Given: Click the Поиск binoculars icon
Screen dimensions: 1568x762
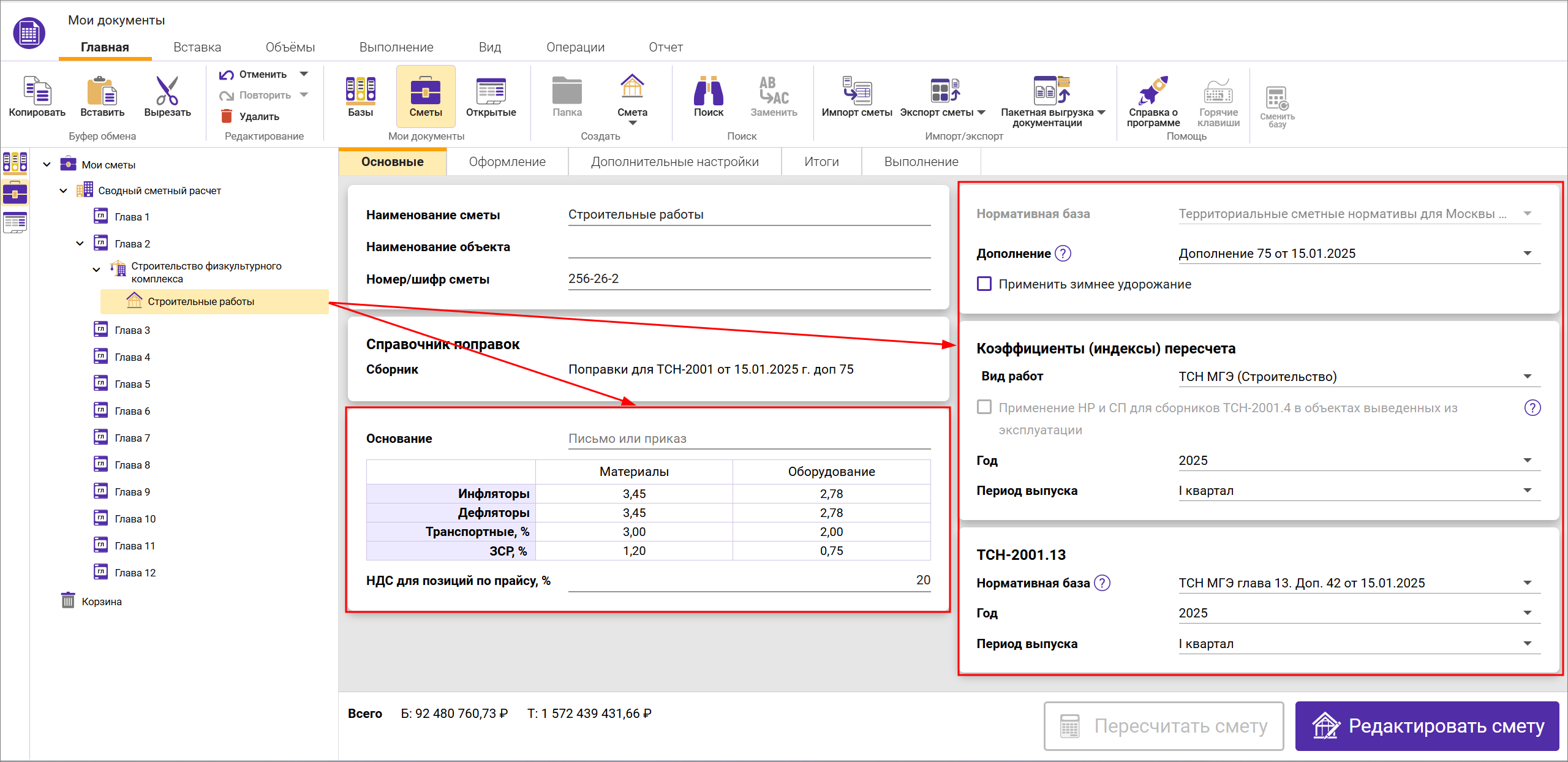Looking at the screenshot, I should pyautogui.click(x=708, y=92).
